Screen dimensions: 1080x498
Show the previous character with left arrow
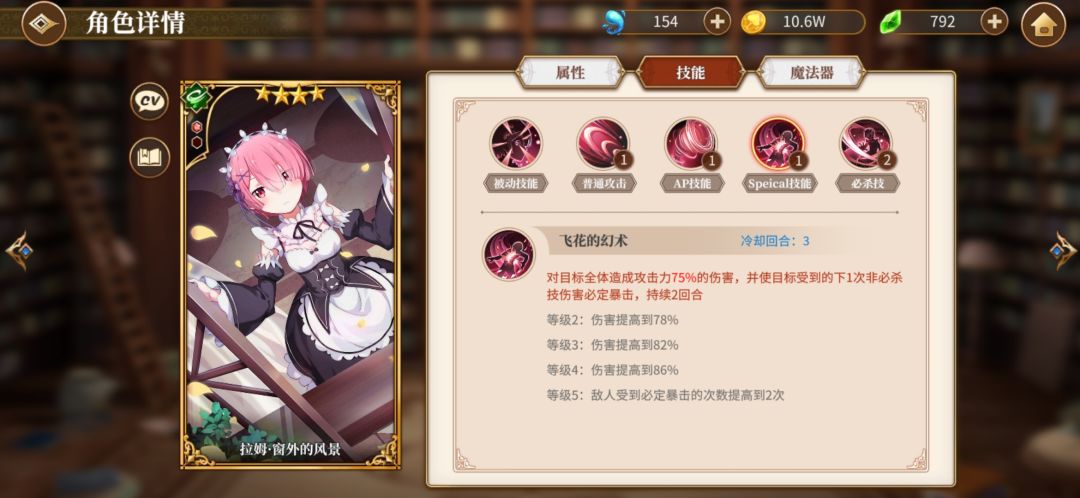(x=19, y=250)
